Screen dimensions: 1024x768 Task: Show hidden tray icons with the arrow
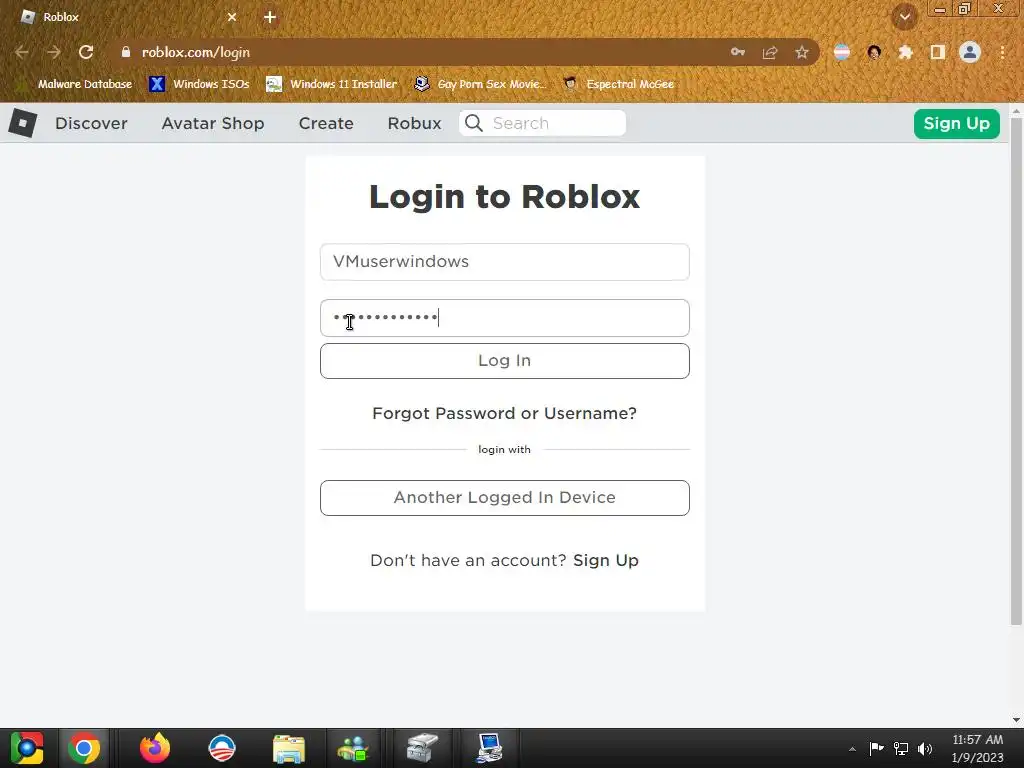[x=852, y=749]
